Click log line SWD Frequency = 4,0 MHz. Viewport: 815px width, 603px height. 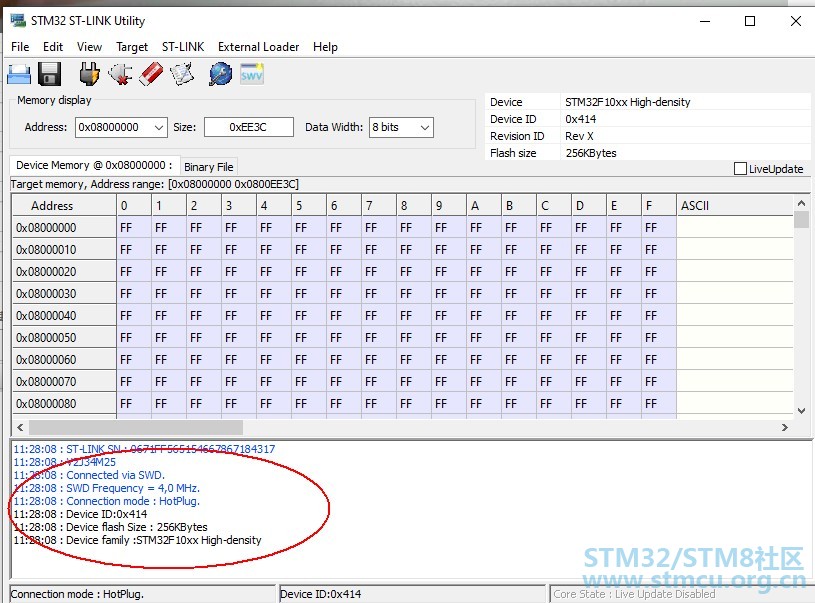[107, 488]
